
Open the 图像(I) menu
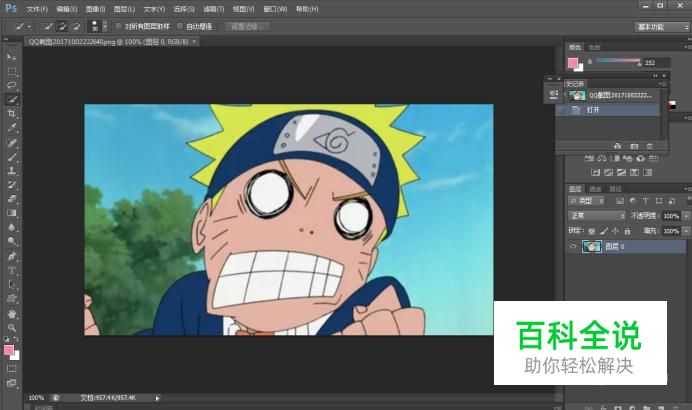click(x=95, y=9)
